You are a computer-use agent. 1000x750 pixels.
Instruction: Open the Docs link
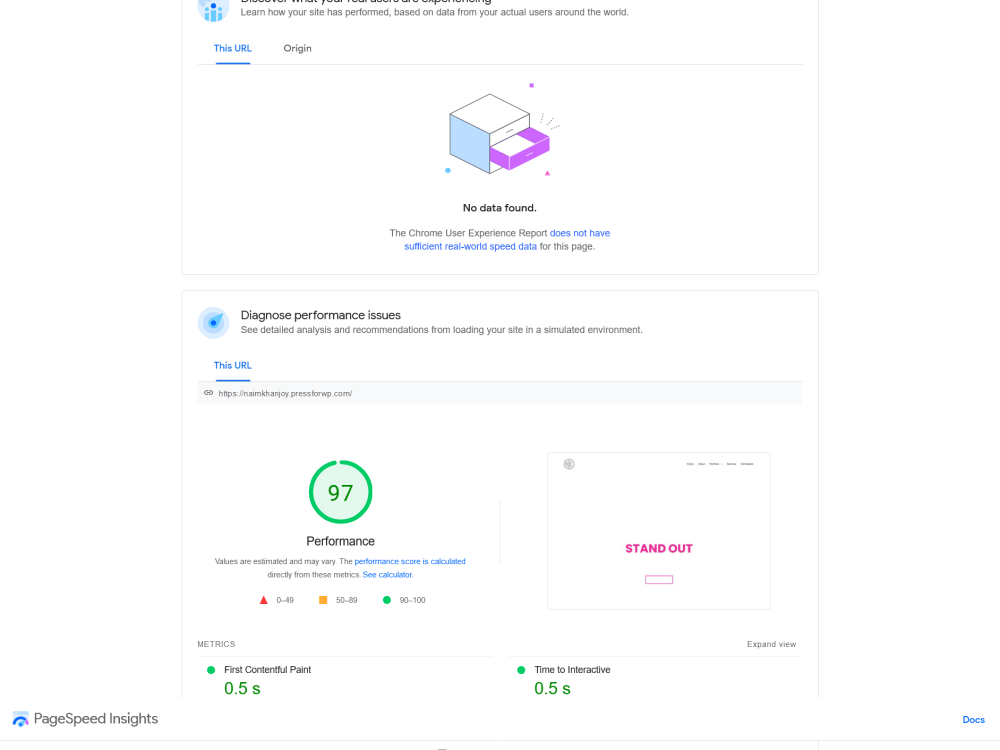[x=973, y=719]
